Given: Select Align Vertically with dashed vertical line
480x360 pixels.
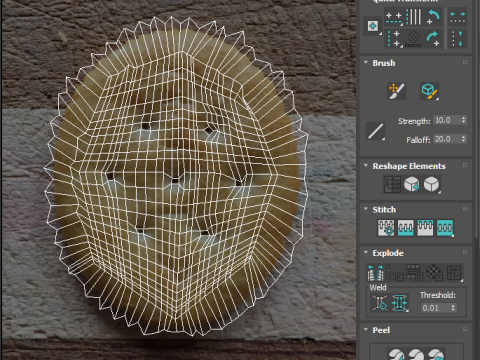Looking at the screenshot, I should (x=394, y=39).
